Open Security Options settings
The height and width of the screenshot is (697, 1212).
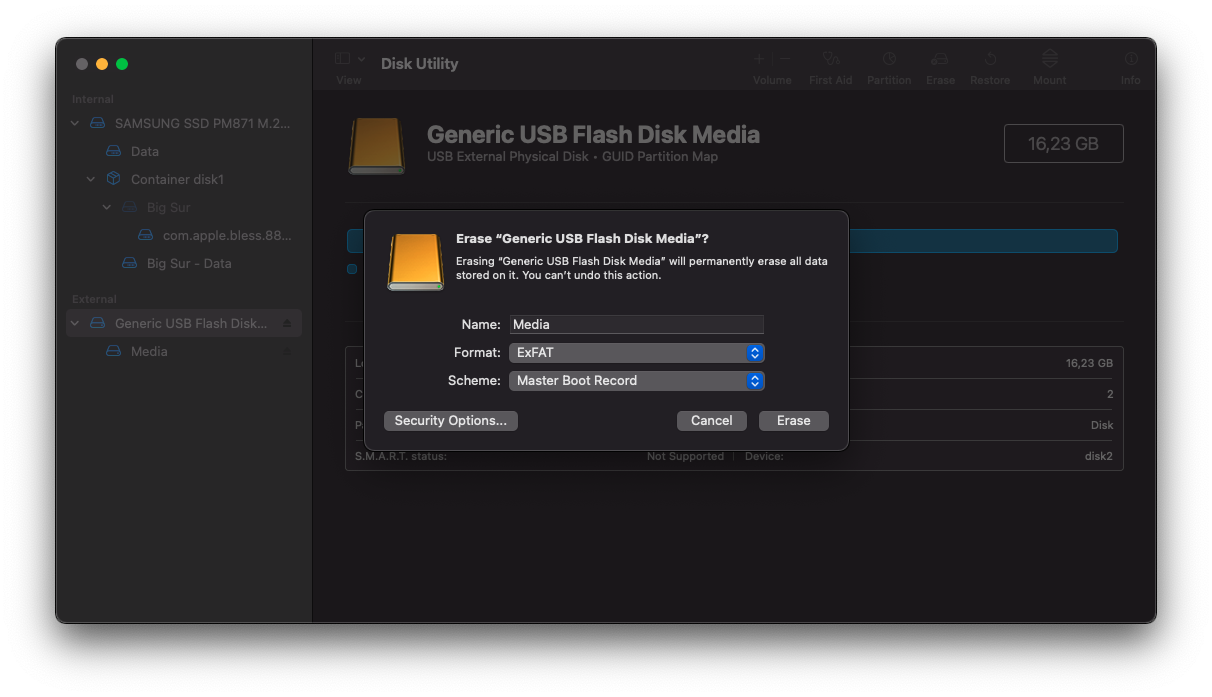coord(450,420)
